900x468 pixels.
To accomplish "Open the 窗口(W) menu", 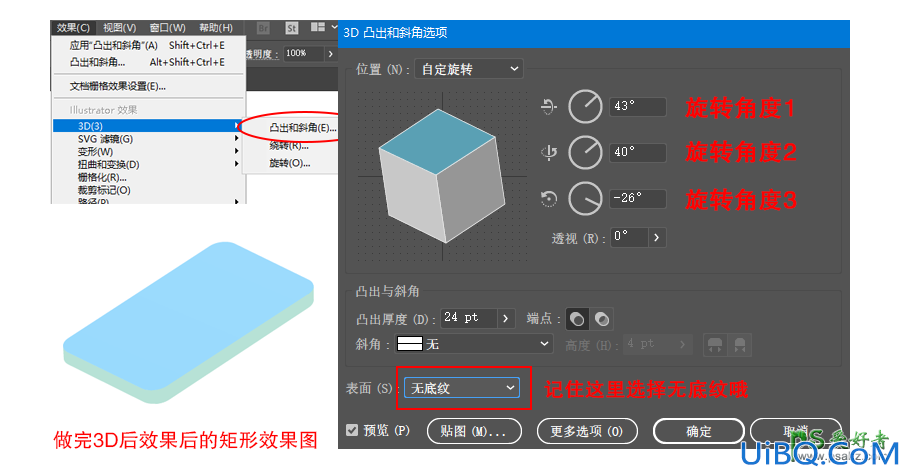I will tap(167, 28).
